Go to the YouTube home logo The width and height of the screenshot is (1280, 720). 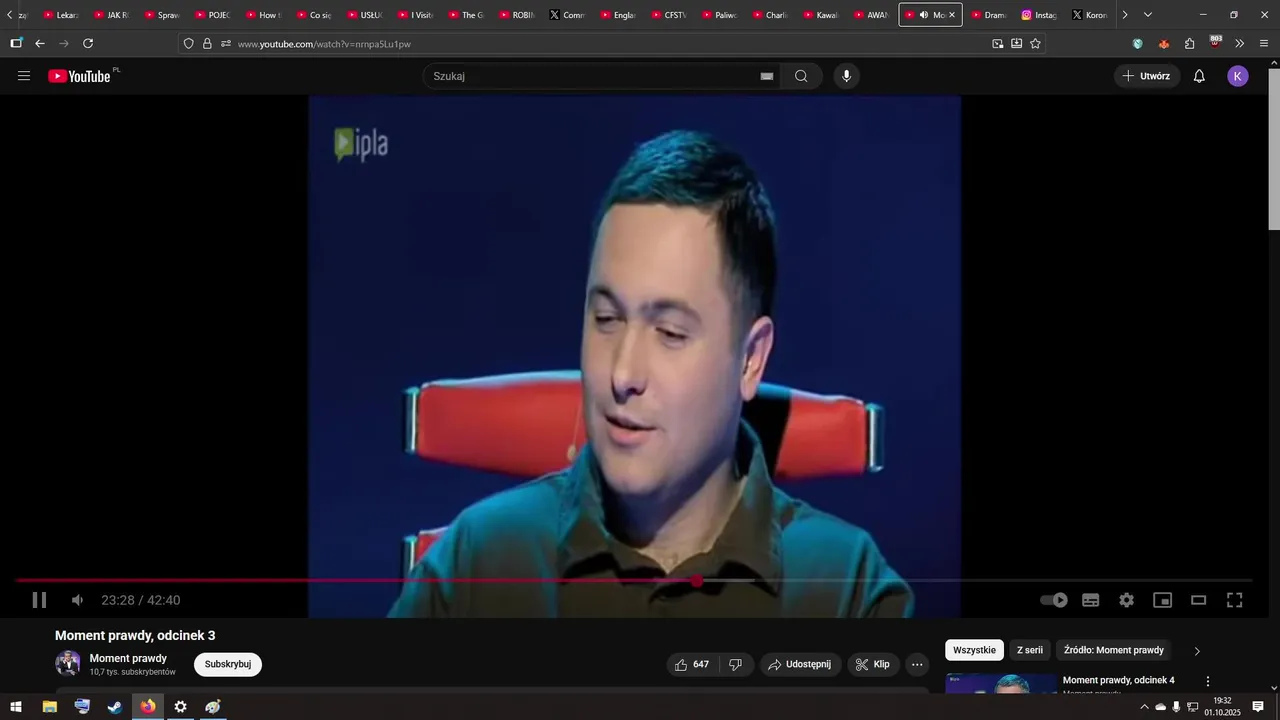80,76
